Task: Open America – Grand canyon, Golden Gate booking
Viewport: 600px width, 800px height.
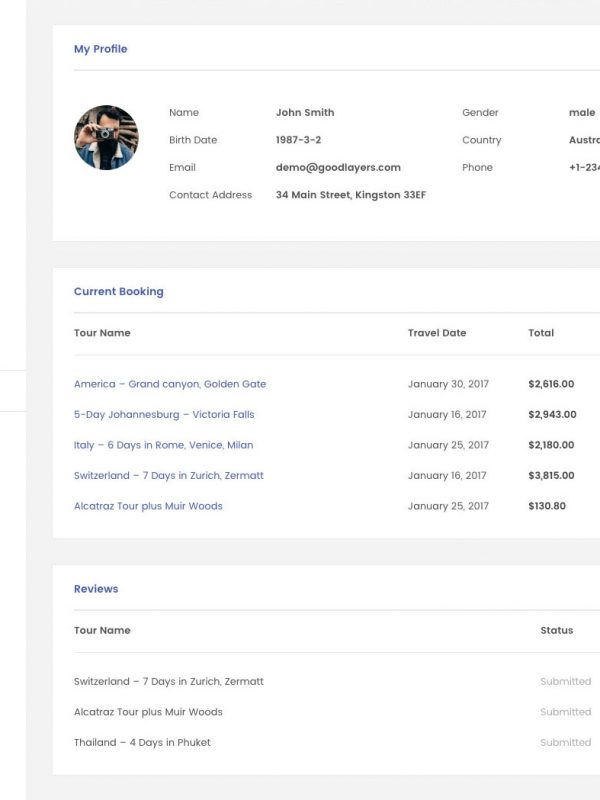Action: (x=170, y=384)
